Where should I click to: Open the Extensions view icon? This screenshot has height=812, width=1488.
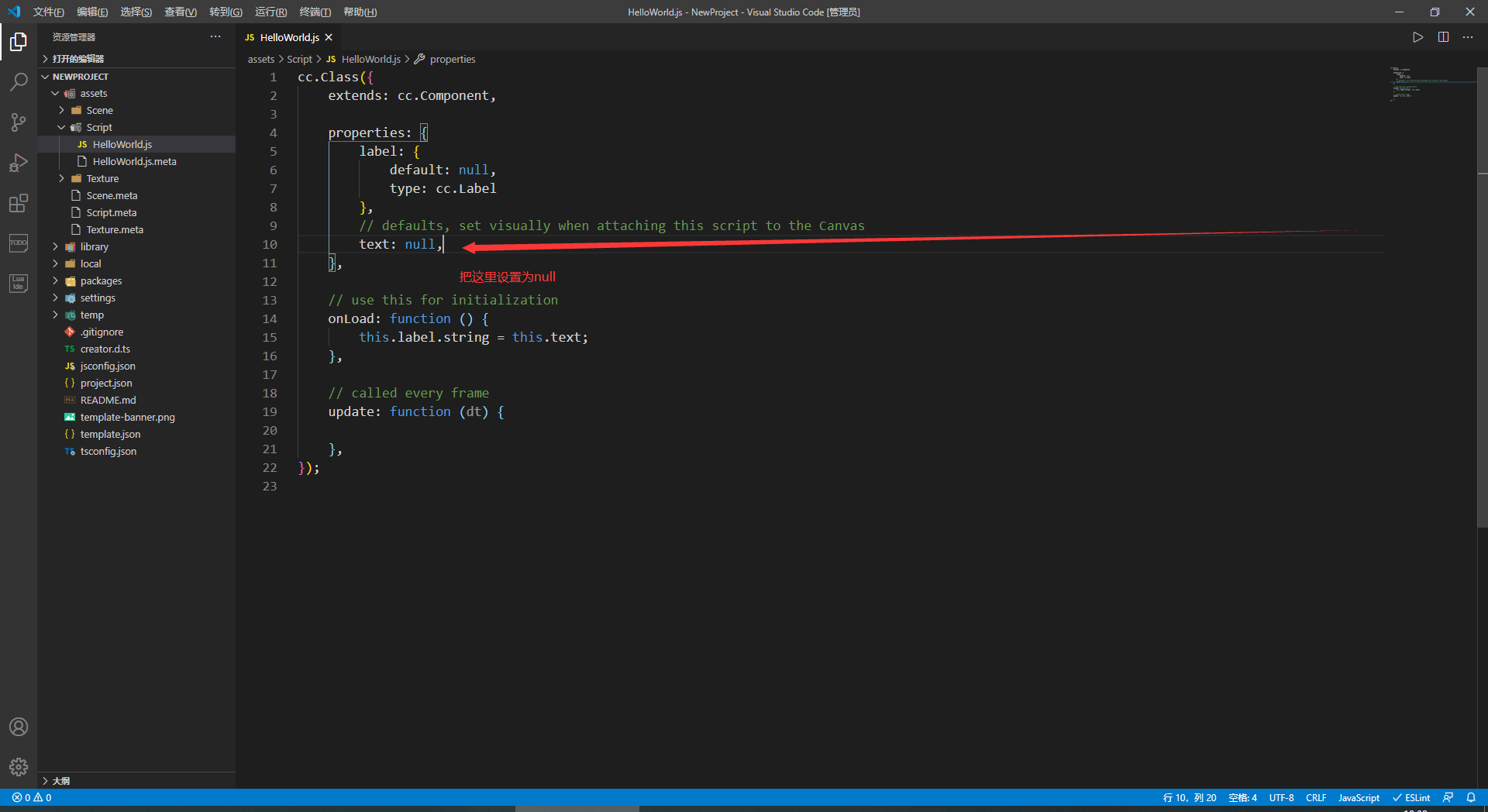19,203
